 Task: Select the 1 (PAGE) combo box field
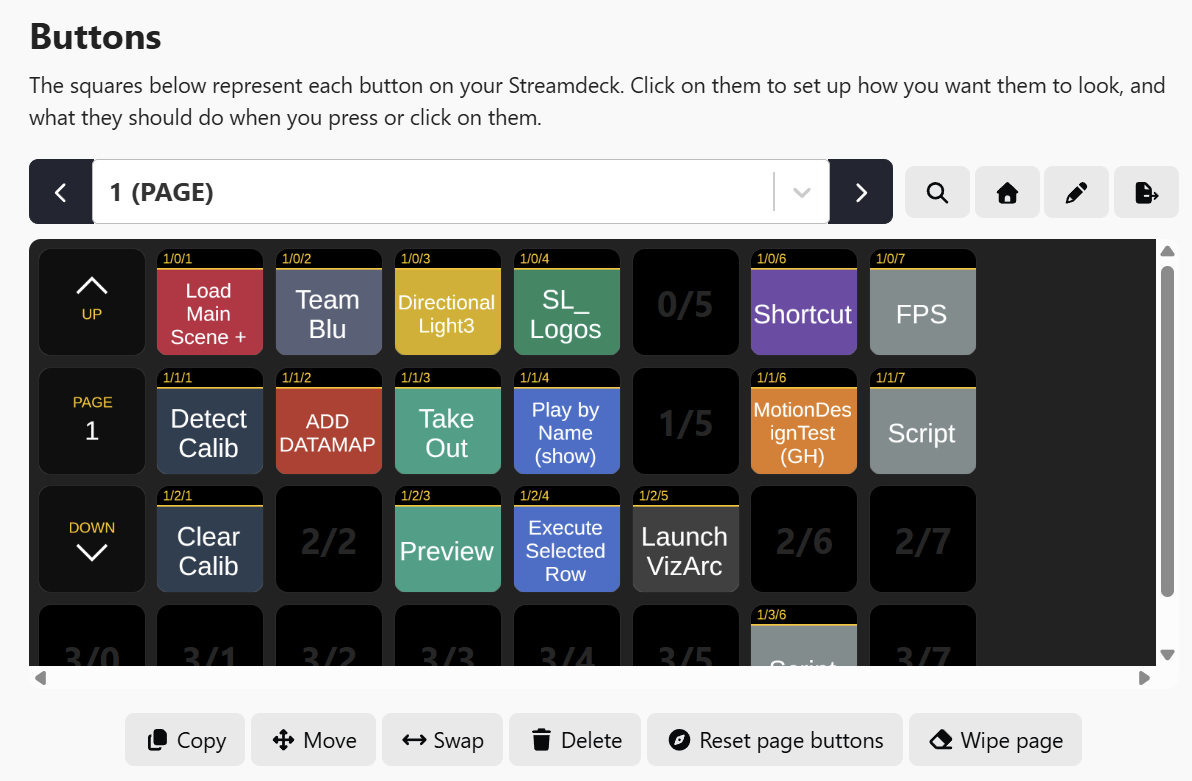pos(430,192)
